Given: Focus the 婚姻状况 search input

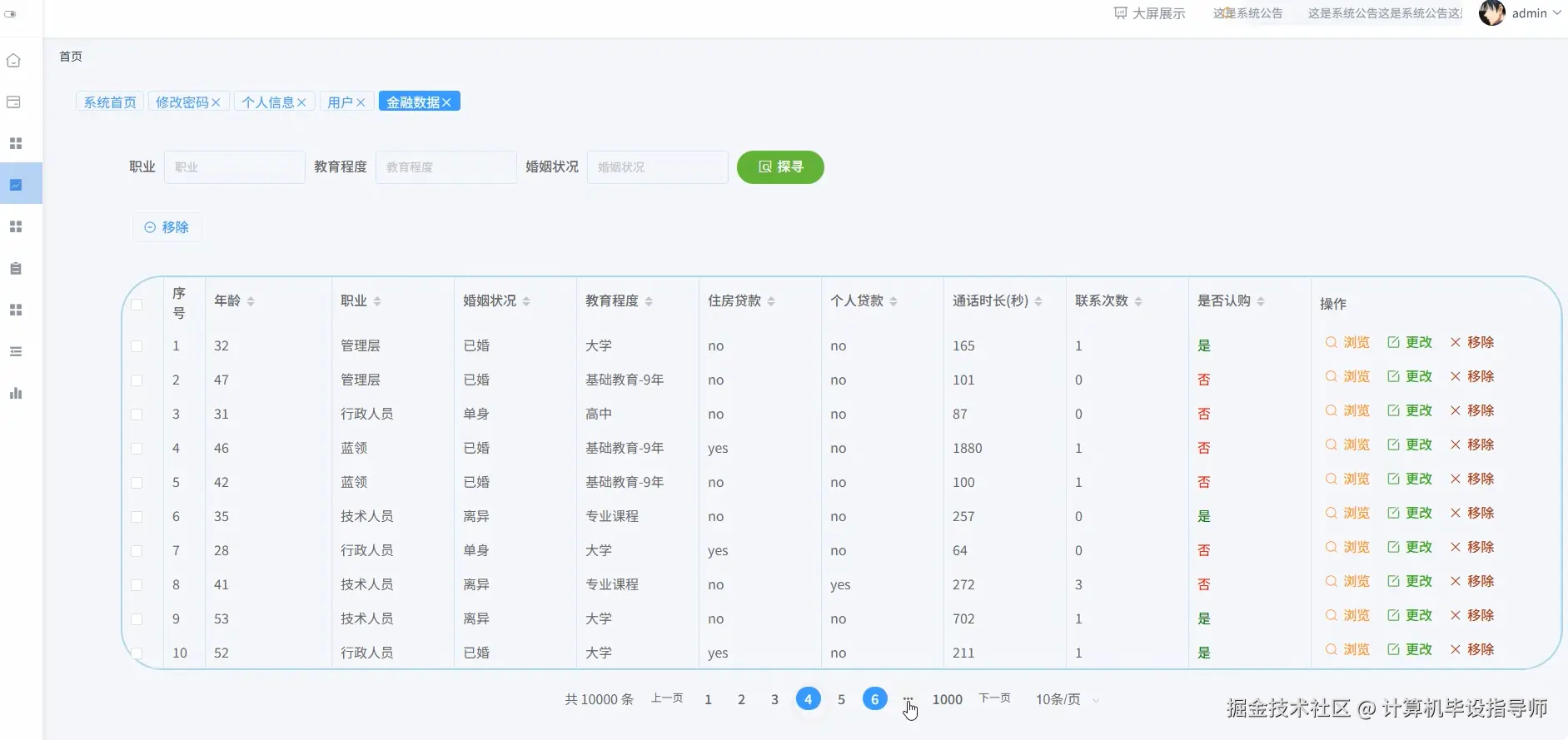Looking at the screenshot, I should point(658,166).
